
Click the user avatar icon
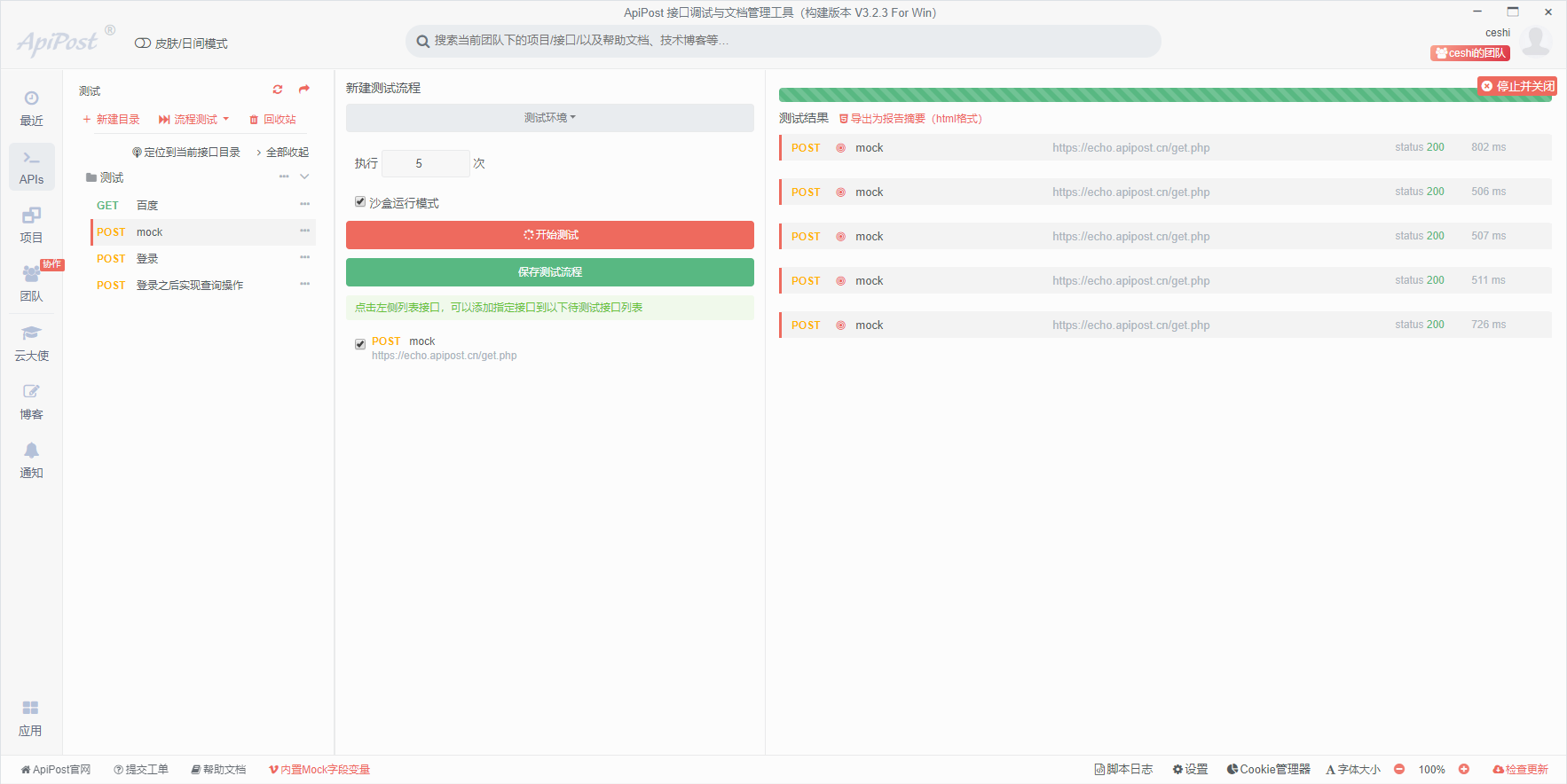[1536, 41]
